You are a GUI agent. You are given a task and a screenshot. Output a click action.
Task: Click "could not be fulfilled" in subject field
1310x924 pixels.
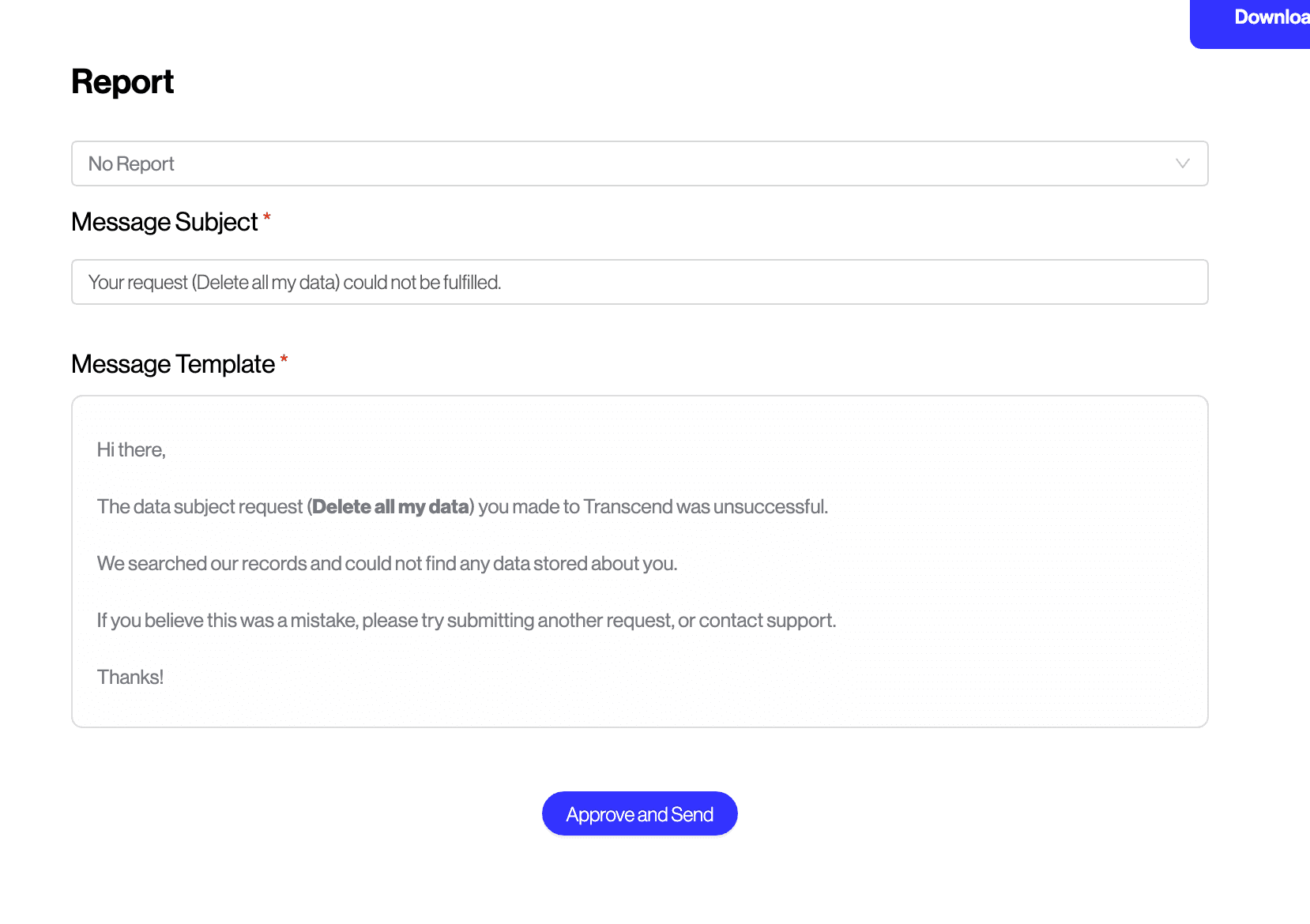coord(422,283)
